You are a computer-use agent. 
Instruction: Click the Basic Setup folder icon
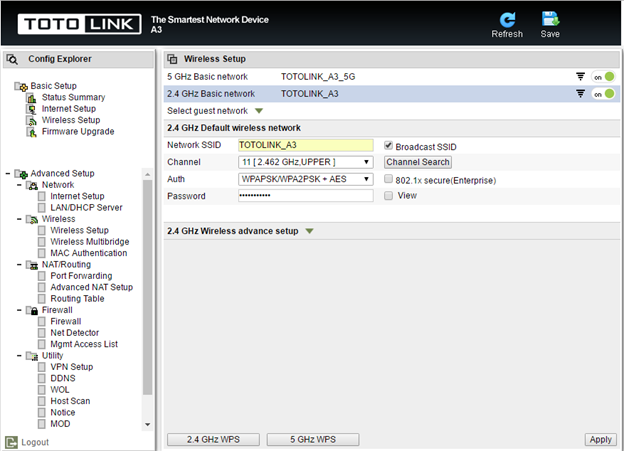(21, 86)
